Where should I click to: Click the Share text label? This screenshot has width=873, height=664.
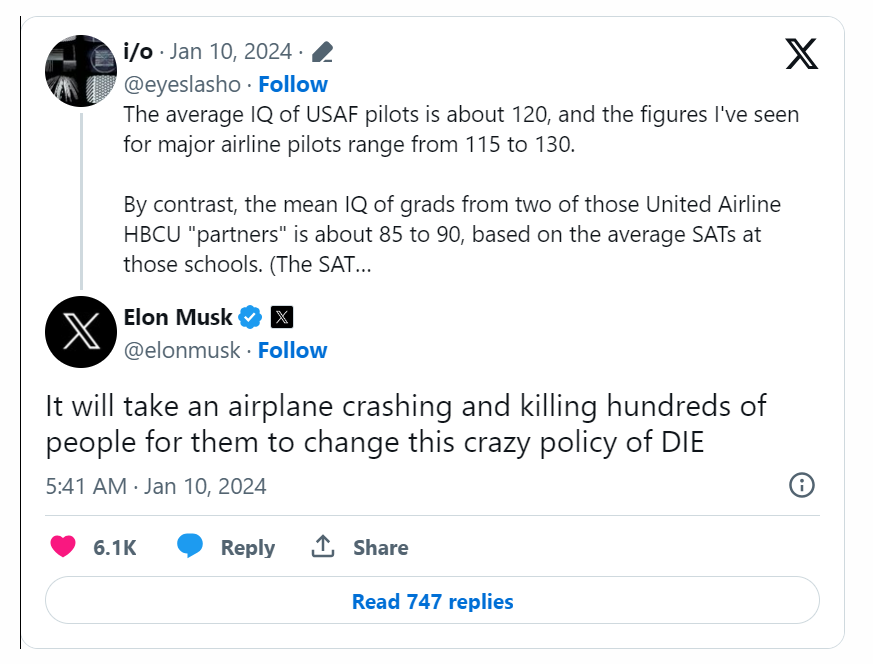click(381, 548)
